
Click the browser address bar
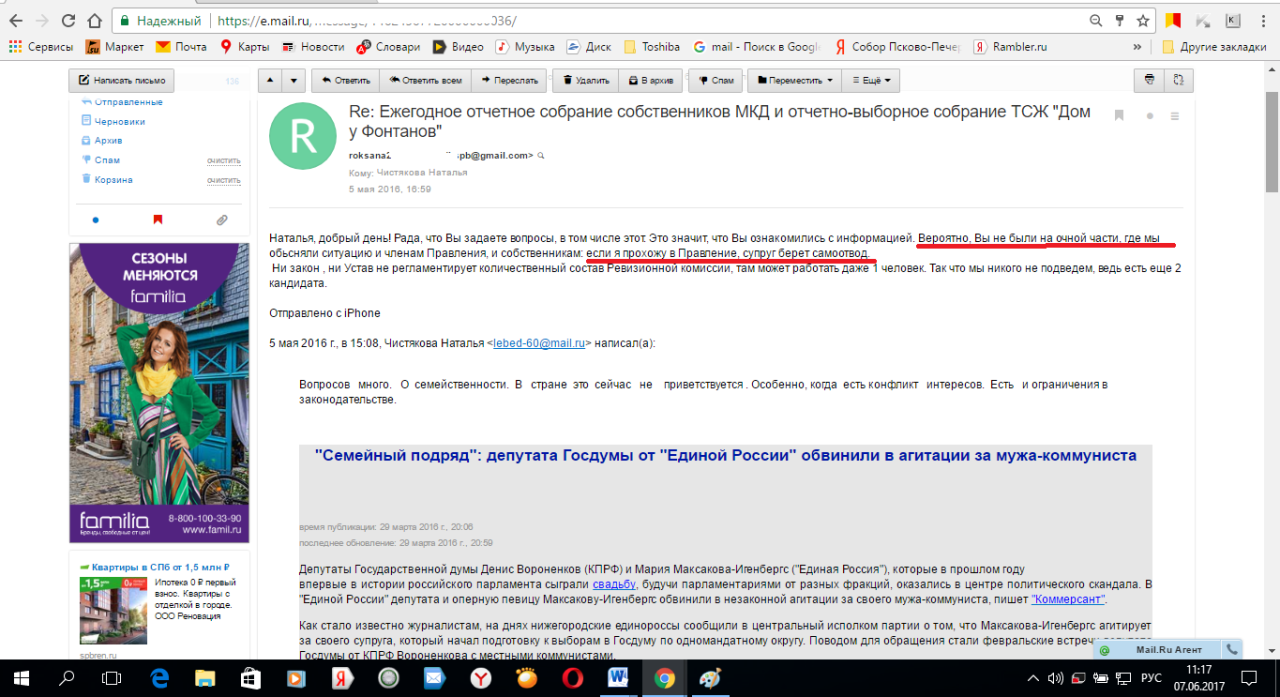pyautogui.click(x=600, y=20)
